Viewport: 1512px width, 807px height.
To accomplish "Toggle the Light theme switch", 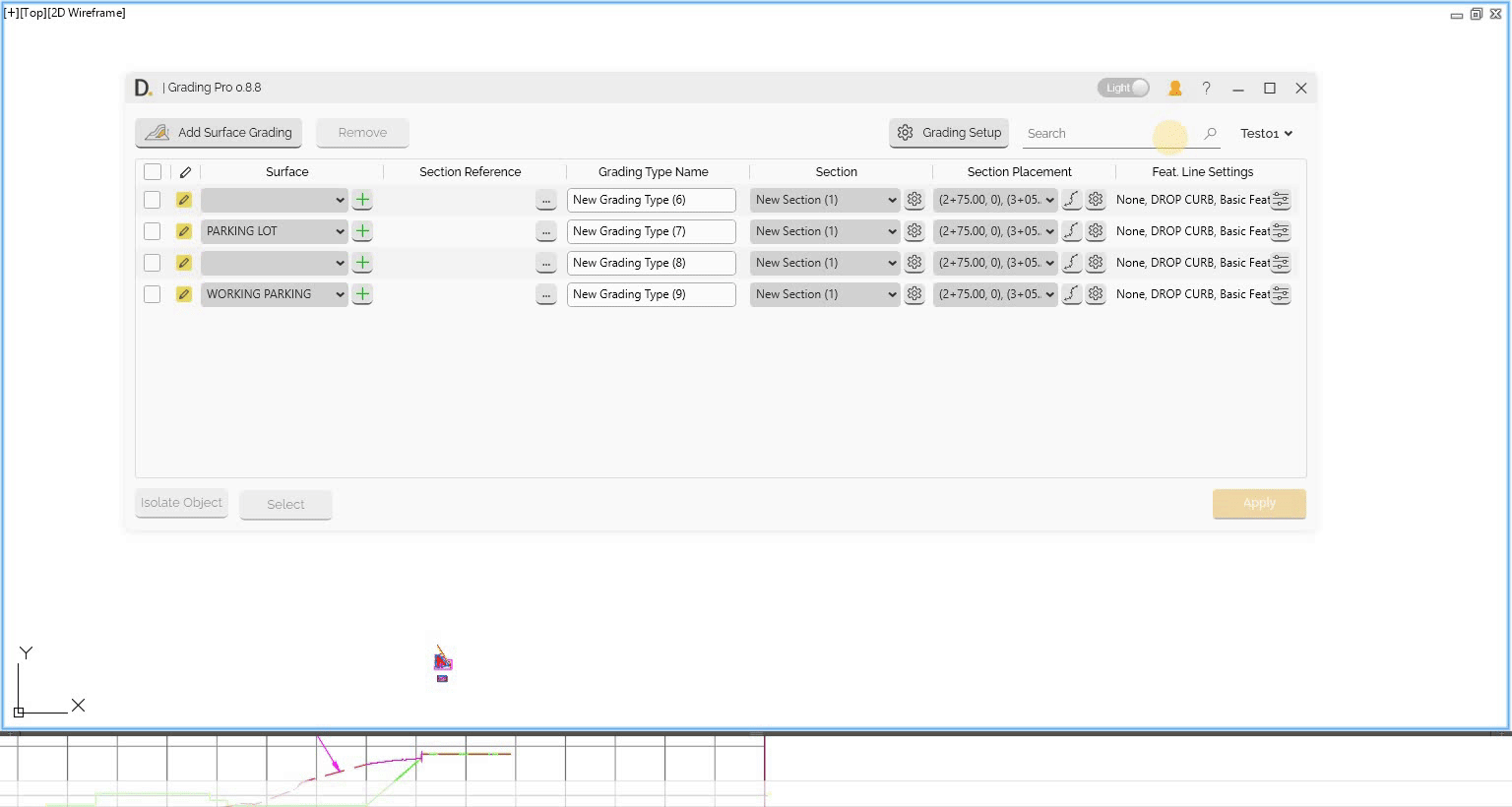I will (x=1123, y=88).
